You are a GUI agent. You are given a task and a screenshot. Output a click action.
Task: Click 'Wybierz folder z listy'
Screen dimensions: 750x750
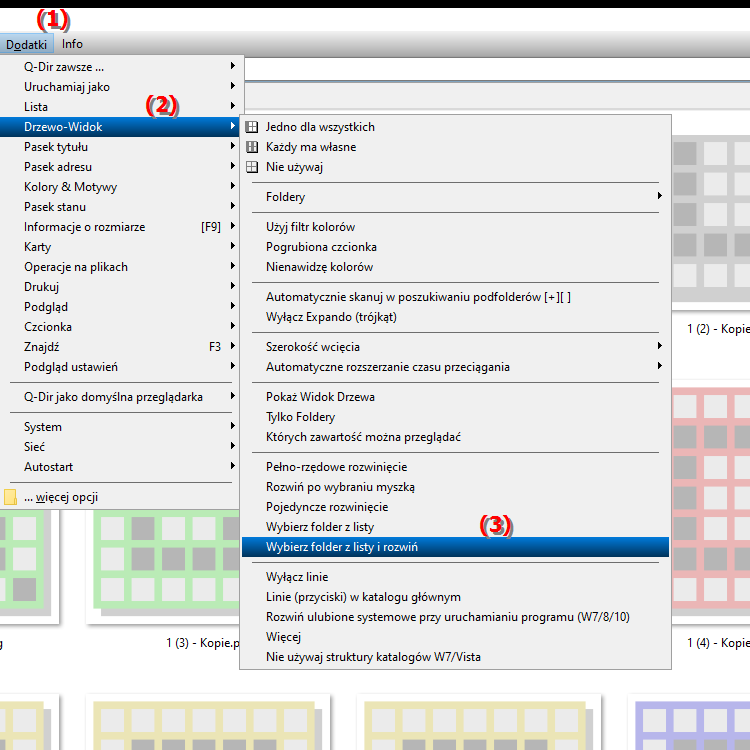pyautogui.click(x=455, y=527)
